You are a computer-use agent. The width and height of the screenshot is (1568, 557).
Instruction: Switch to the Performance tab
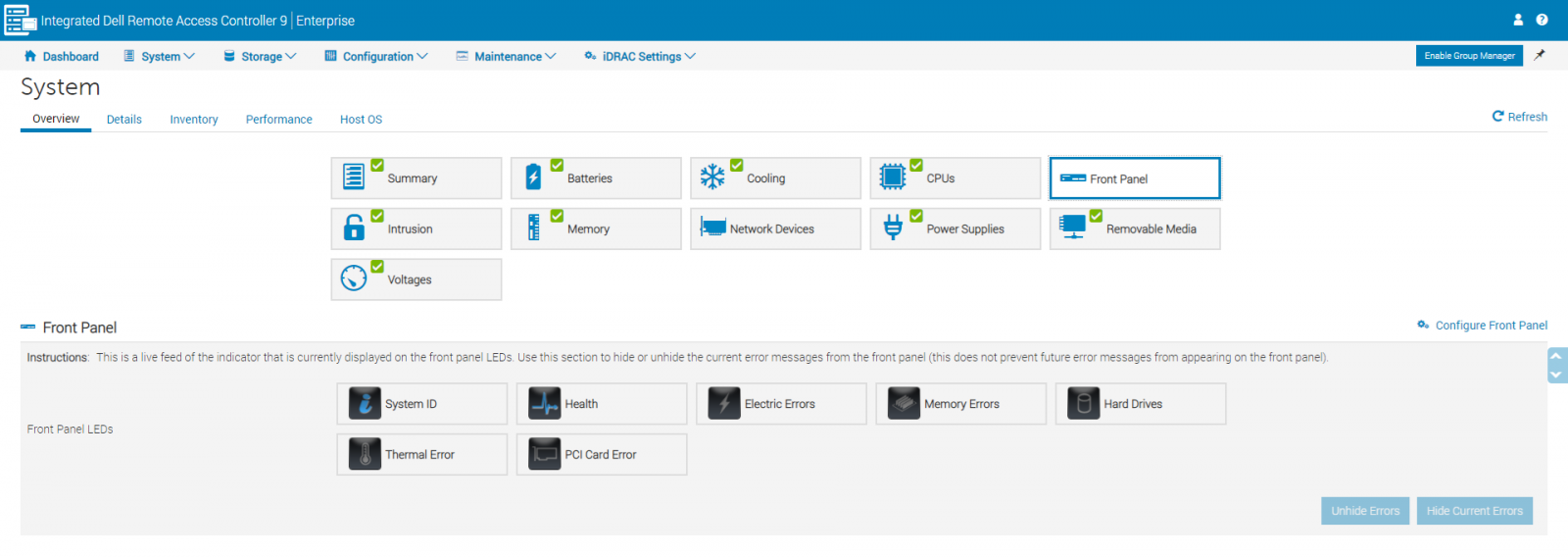279,120
